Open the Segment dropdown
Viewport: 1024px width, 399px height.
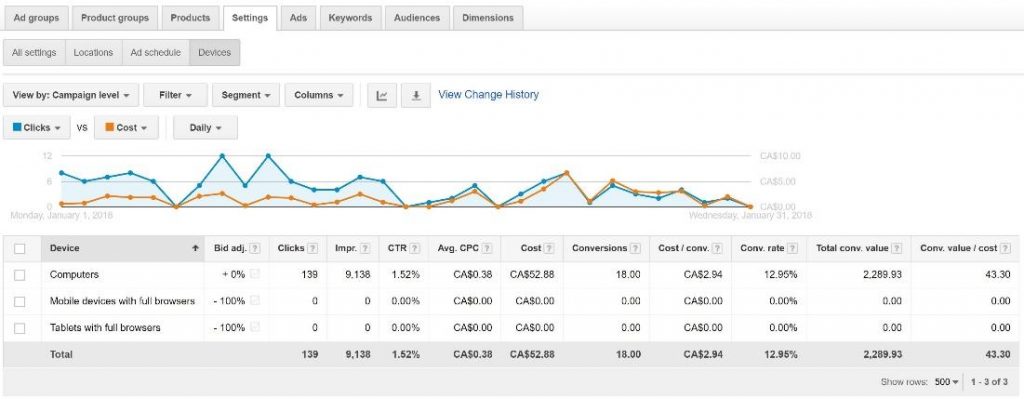pos(246,95)
